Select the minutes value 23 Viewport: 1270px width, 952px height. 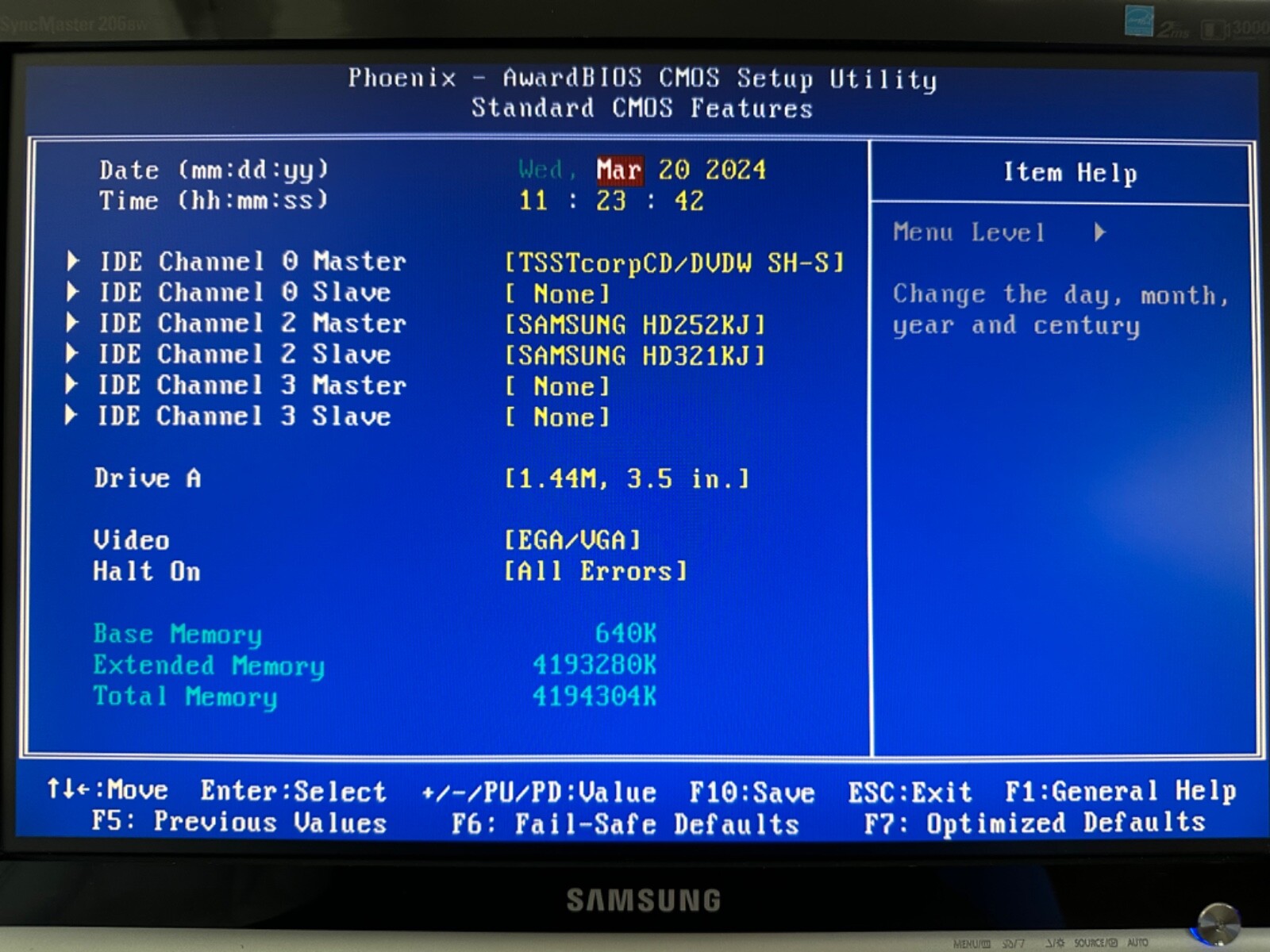[x=611, y=201]
